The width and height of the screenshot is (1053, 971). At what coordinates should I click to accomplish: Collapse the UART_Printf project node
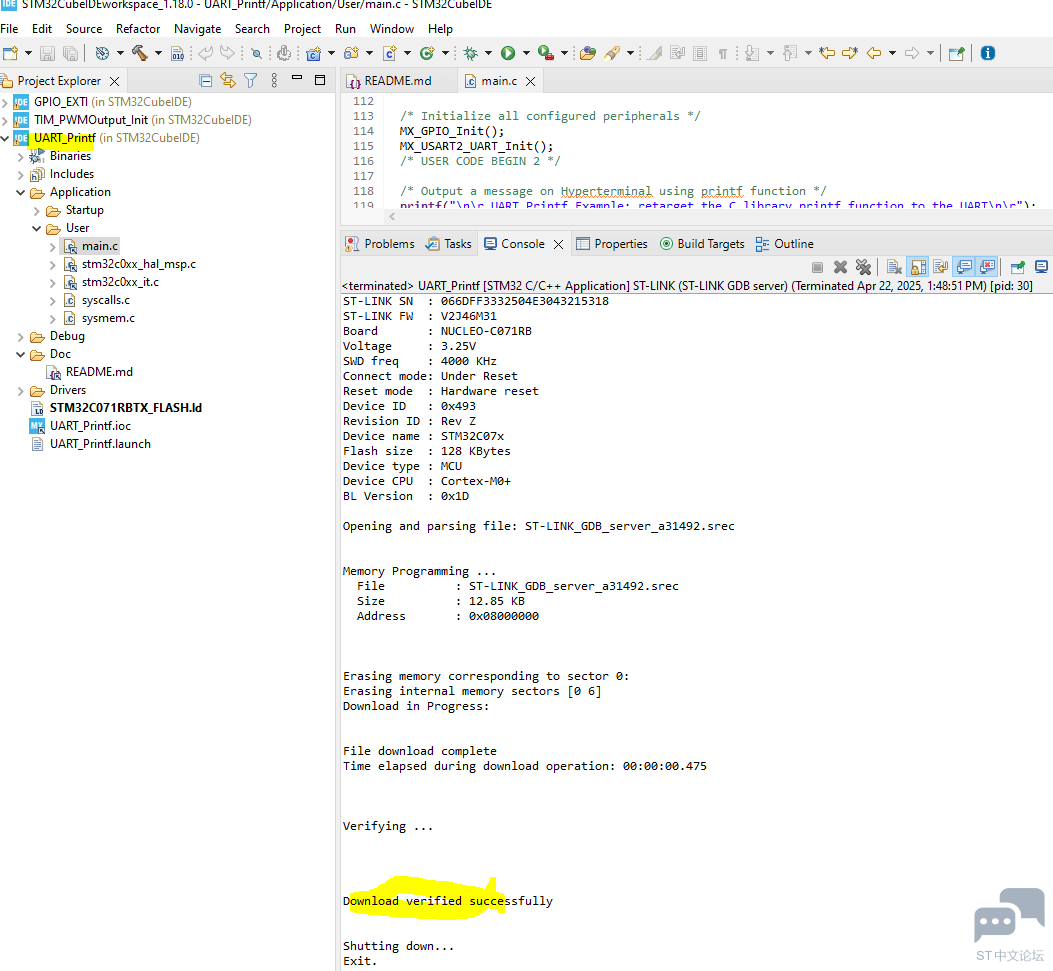[x=5, y=138]
